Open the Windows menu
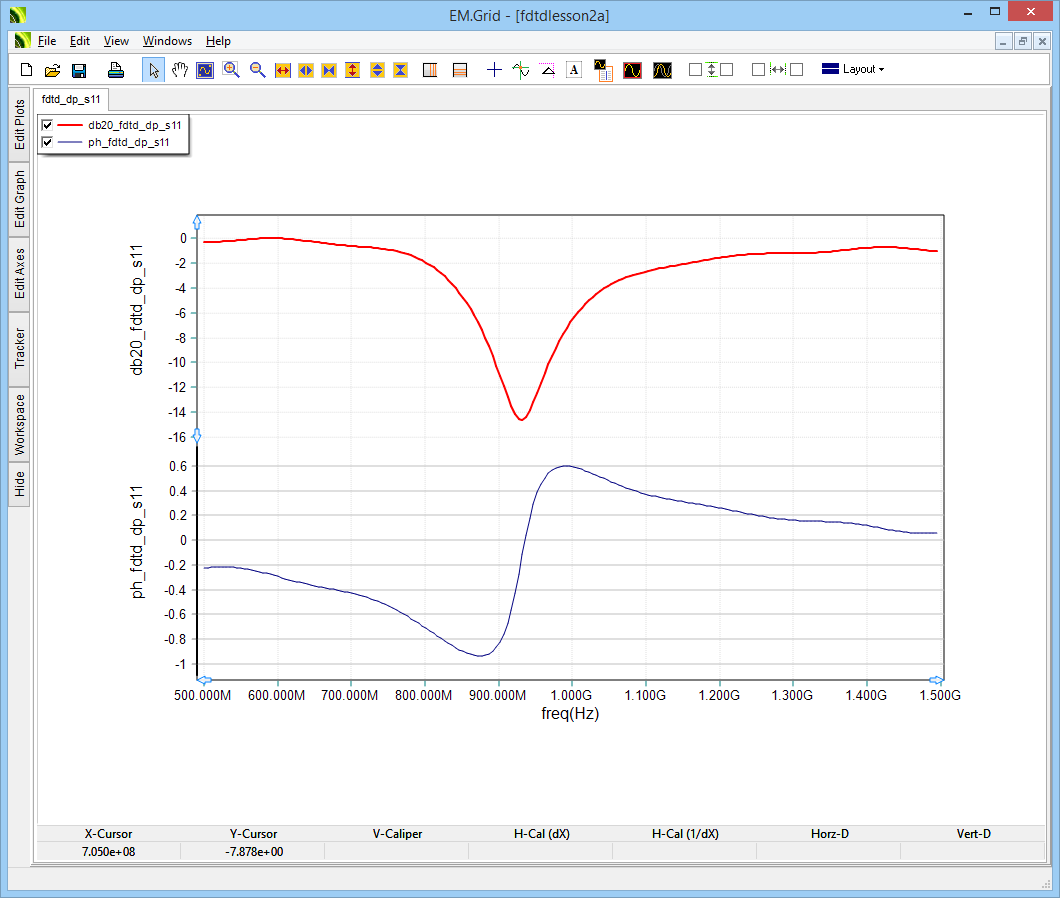The image size is (1060, 898). [x=167, y=41]
